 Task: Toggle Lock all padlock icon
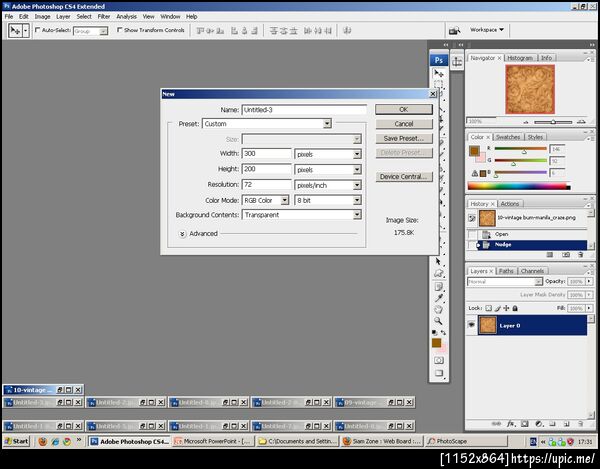515,308
